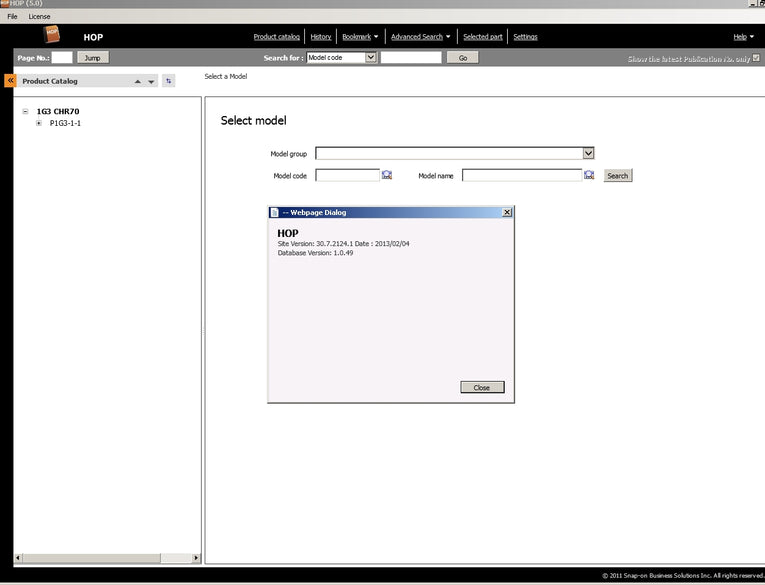Screen dimensions: 765x585
Task: Click the horizontal scrollbar in the catalog tree panel
Action: 100,558
